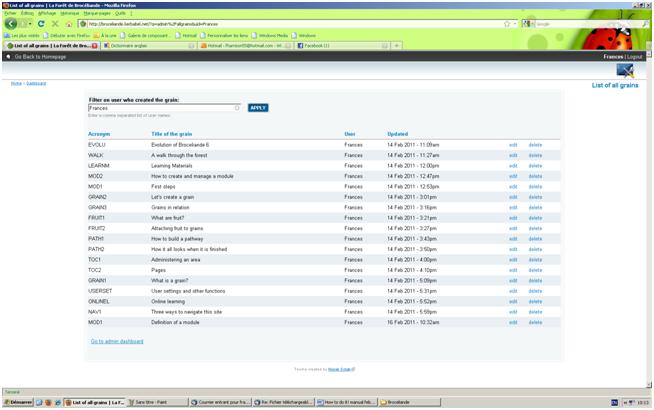
Task: Open the 'Débuter avec Firefox' bookmark
Action: [x=67, y=35]
